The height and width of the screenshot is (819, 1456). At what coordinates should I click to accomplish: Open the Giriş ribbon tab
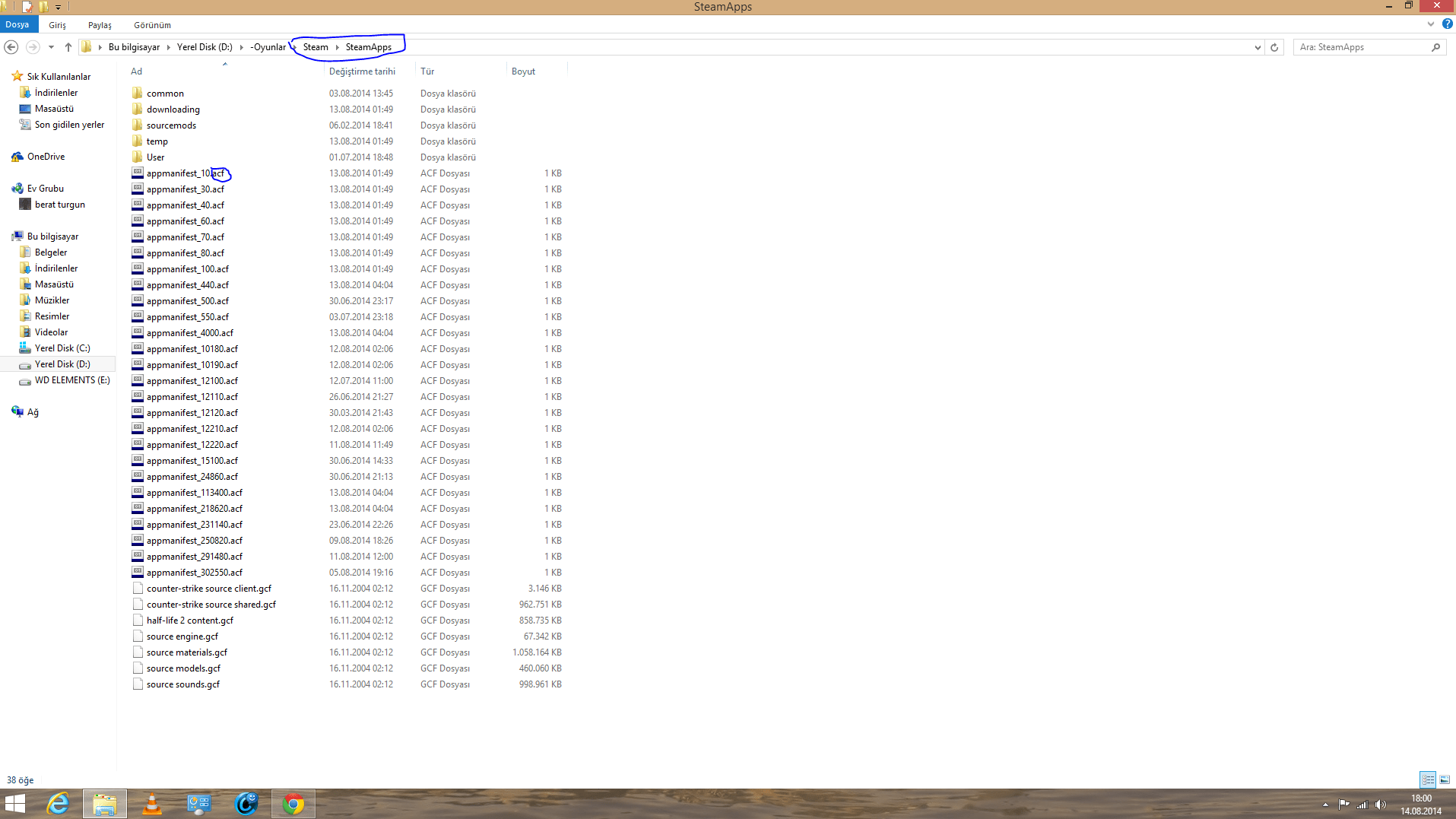(58, 25)
